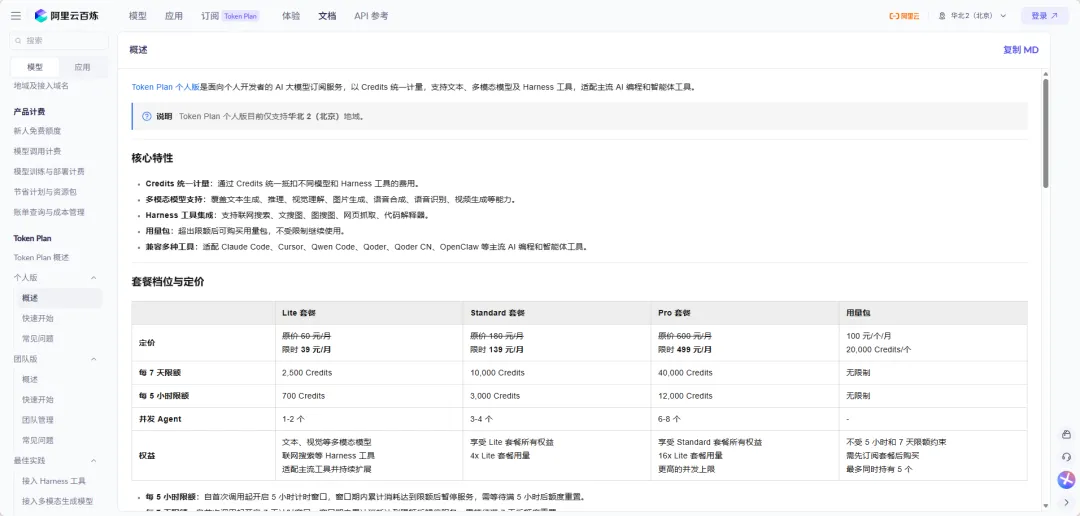This screenshot has height=516, width=1080.
Task: Click the orange 阿里云 logo
Action: [x=904, y=16]
